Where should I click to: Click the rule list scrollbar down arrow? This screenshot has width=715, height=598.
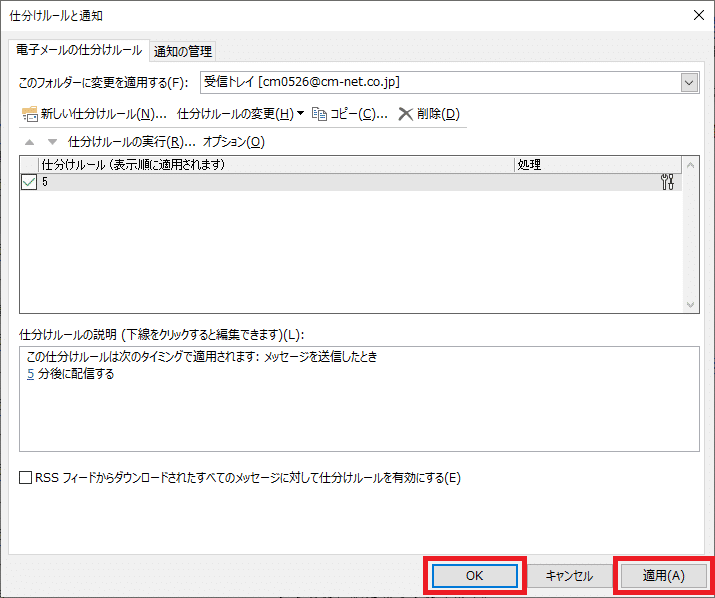click(690, 305)
